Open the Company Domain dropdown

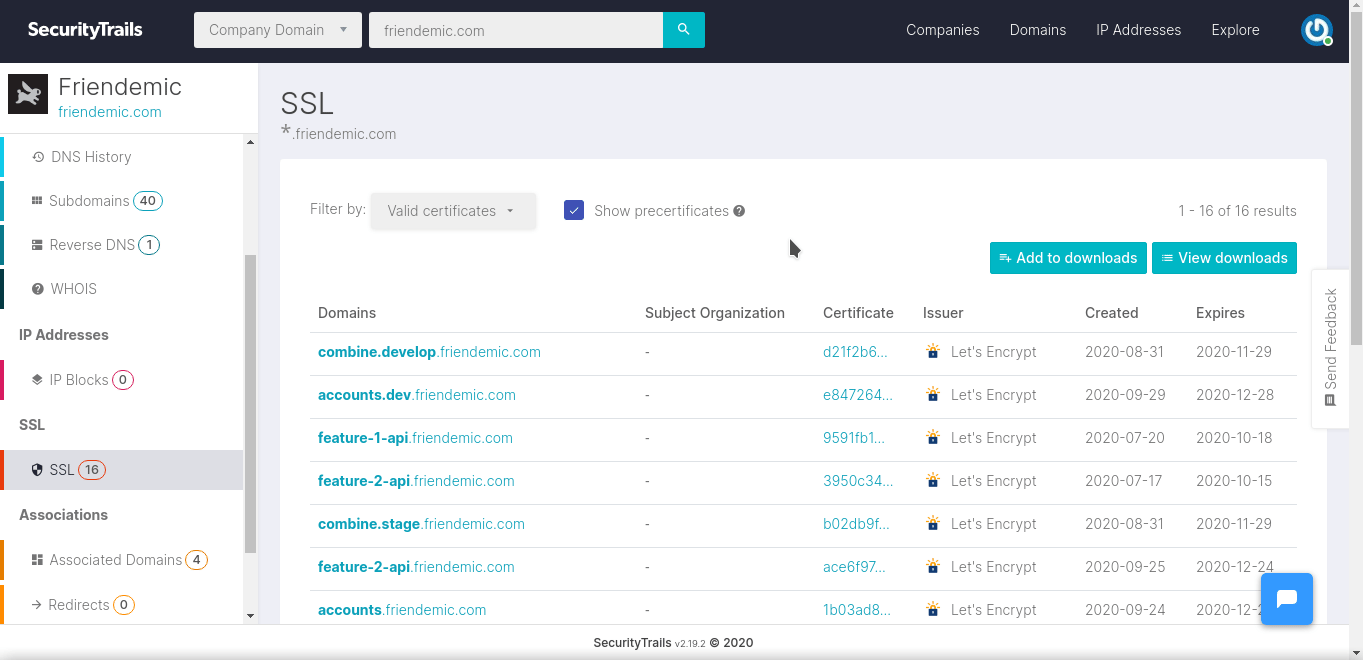[x=277, y=30]
